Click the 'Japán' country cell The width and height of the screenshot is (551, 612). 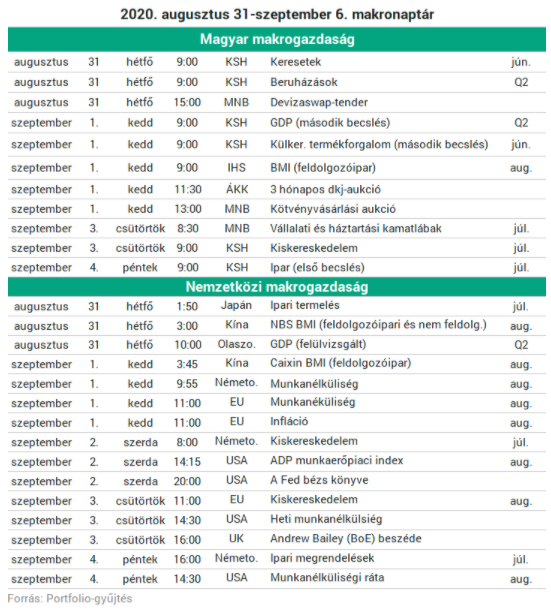pyautogui.click(x=236, y=305)
